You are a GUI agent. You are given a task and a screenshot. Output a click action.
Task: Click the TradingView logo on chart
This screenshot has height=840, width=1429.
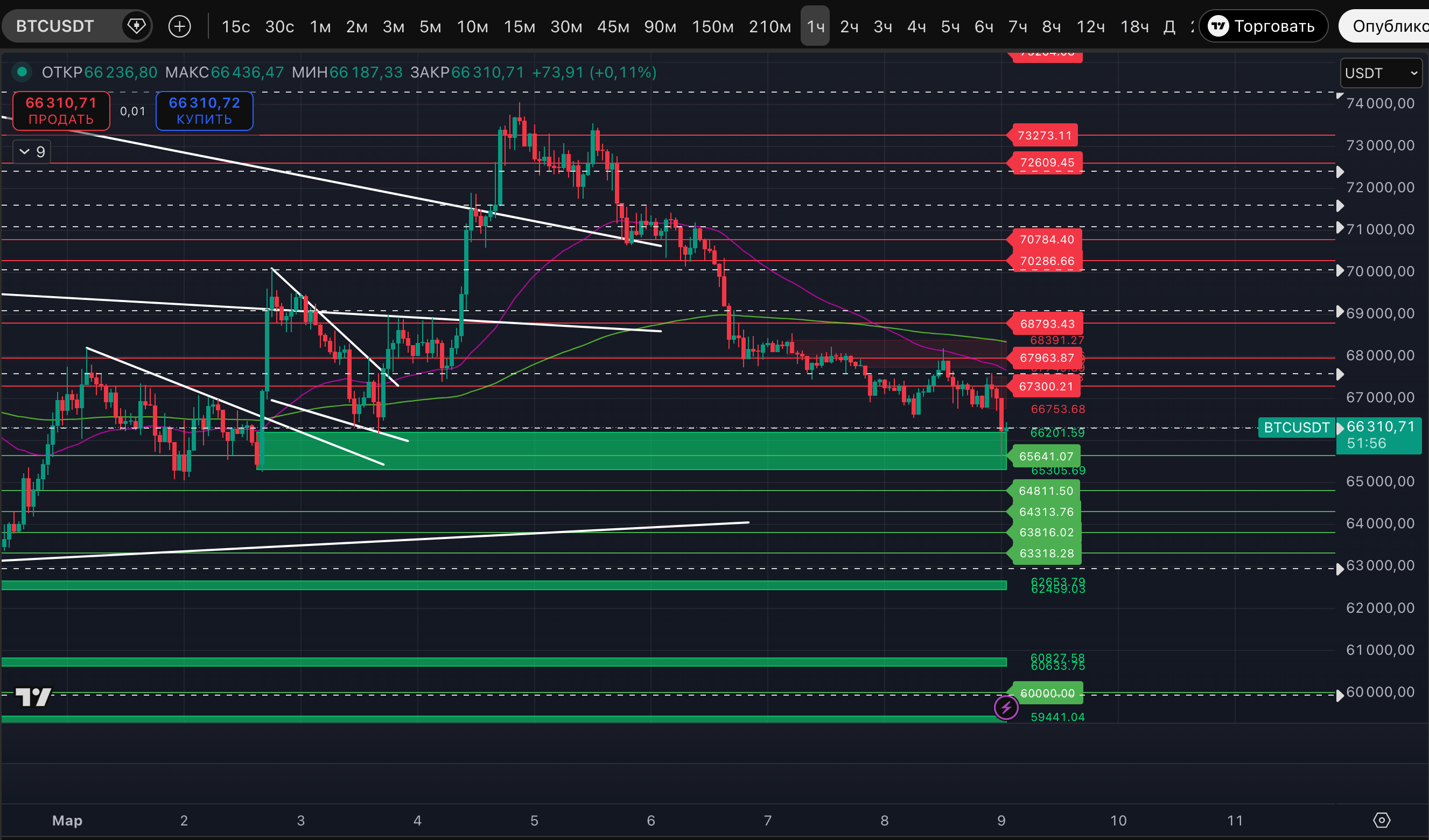[33, 697]
